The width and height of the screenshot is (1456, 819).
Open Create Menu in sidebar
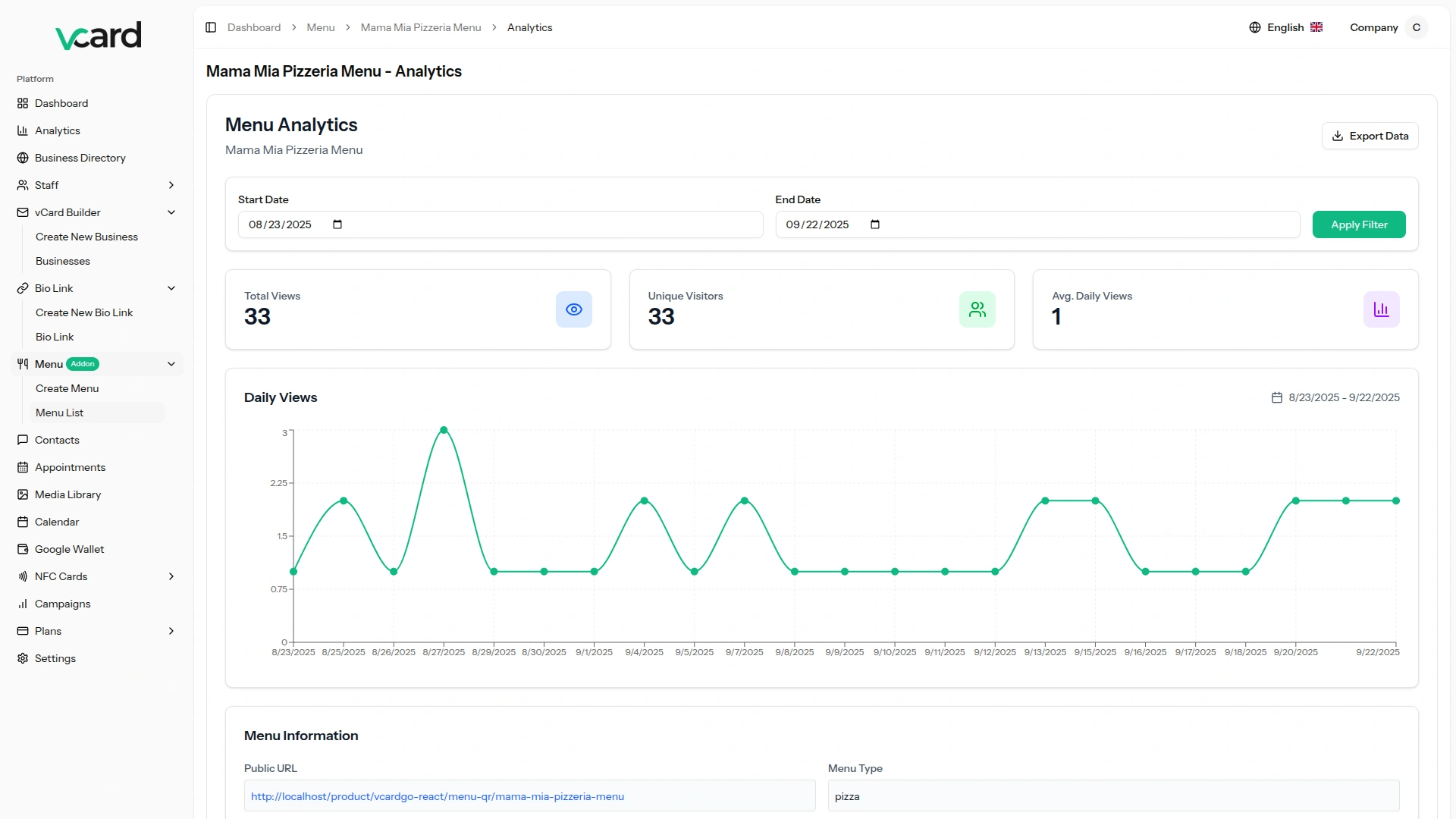[x=67, y=388]
